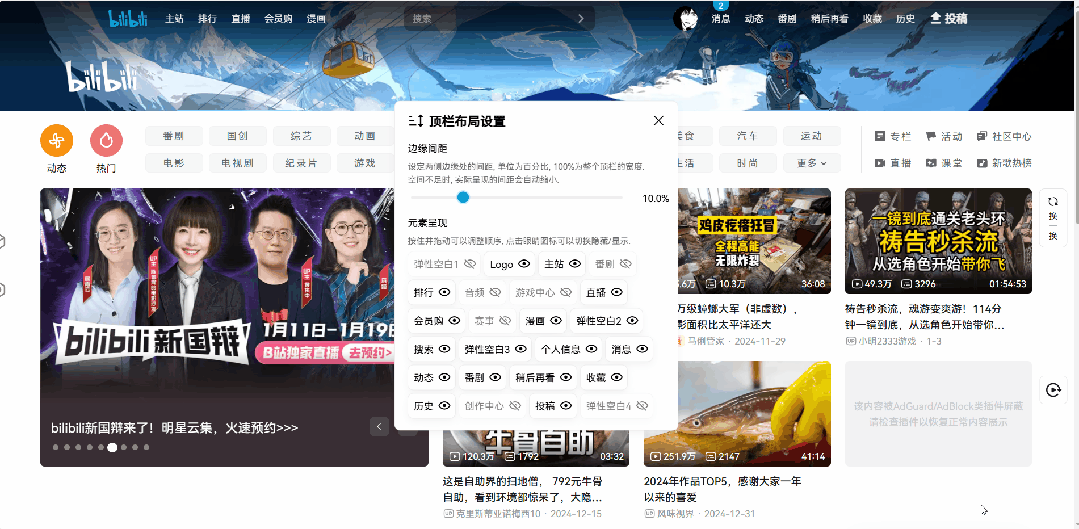Open 专栏 link with article icon
1079x529 pixels.
[x=893, y=136]
